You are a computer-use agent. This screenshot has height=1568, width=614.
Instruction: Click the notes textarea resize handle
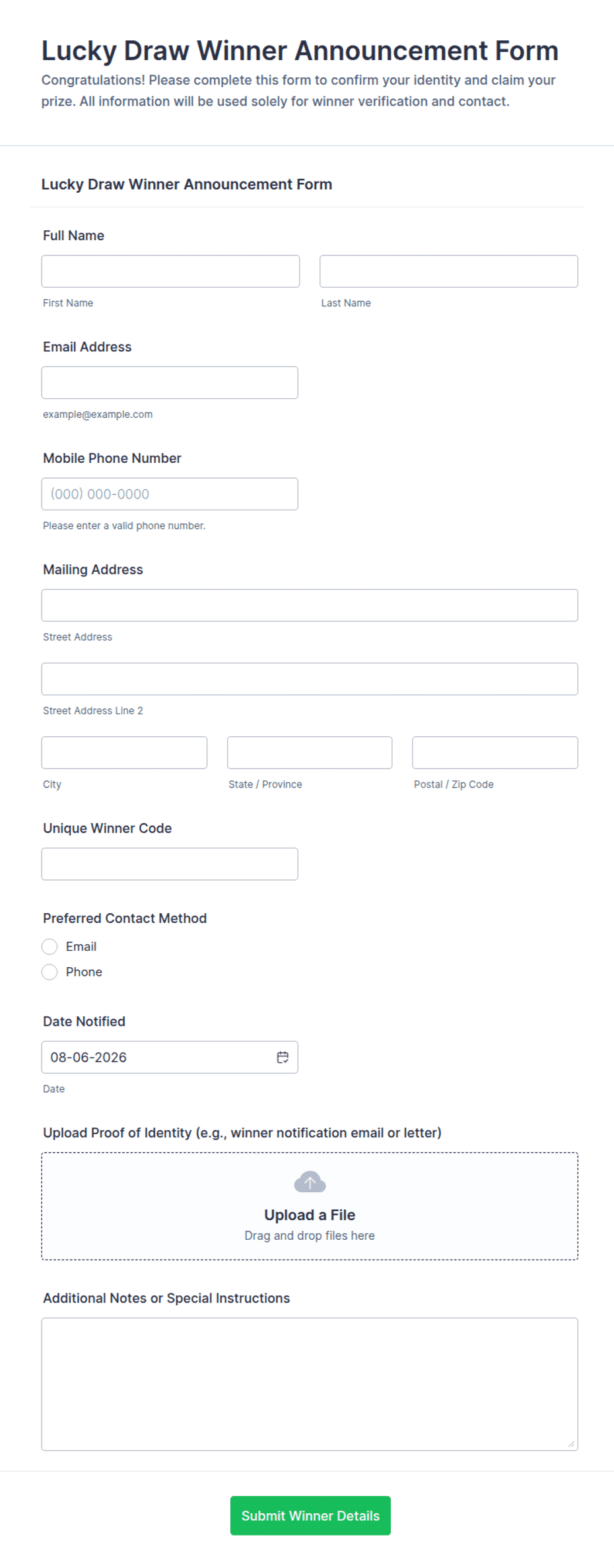click(x=571, y=1444)
